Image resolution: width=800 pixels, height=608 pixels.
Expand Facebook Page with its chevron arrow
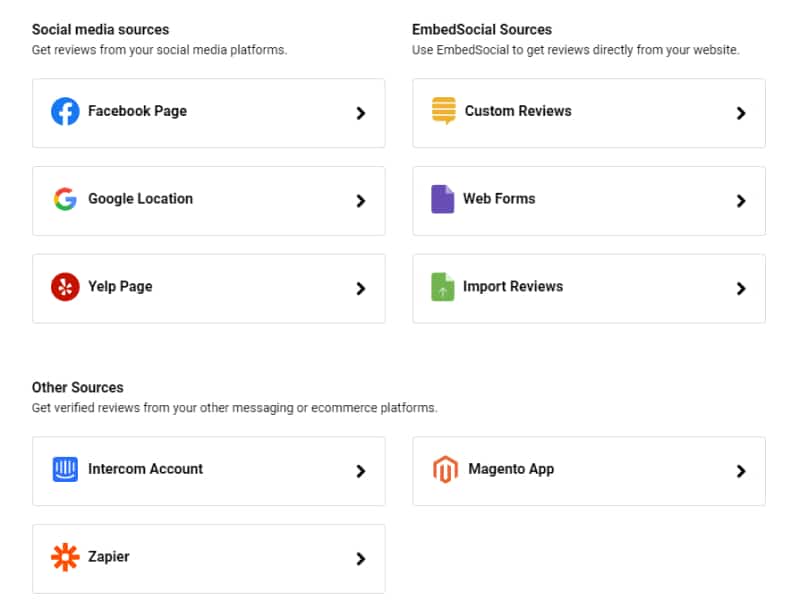[361, 113]
